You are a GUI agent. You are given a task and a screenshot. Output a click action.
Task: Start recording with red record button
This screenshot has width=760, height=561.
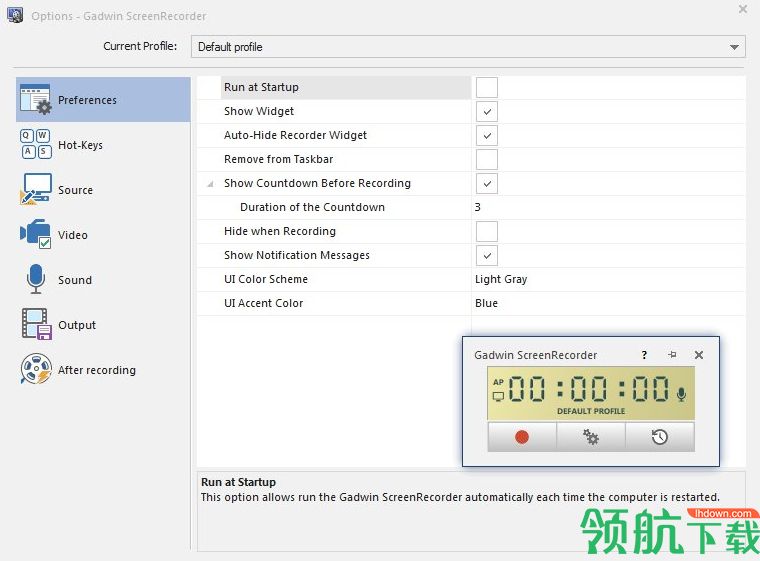tap(522, 437)
